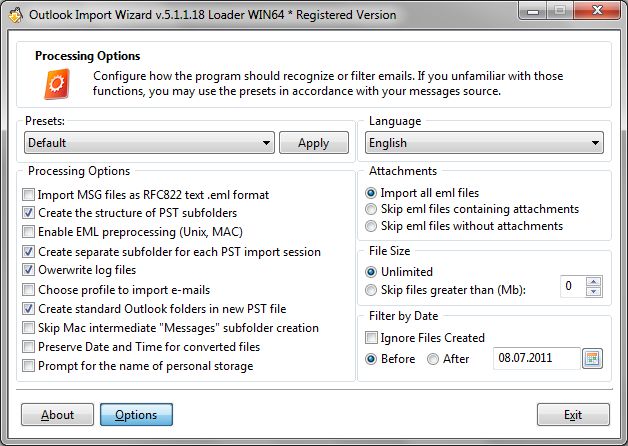The height and width of the screenshot is (446, 628).
Task: Click the Apply preset button
Action: pyautogui.click(x=314, y=143)
